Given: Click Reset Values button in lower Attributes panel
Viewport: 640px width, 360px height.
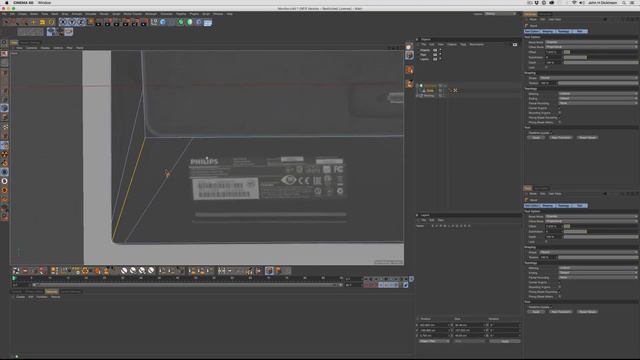Looking at the screenshot, I should tap(587, 312).
